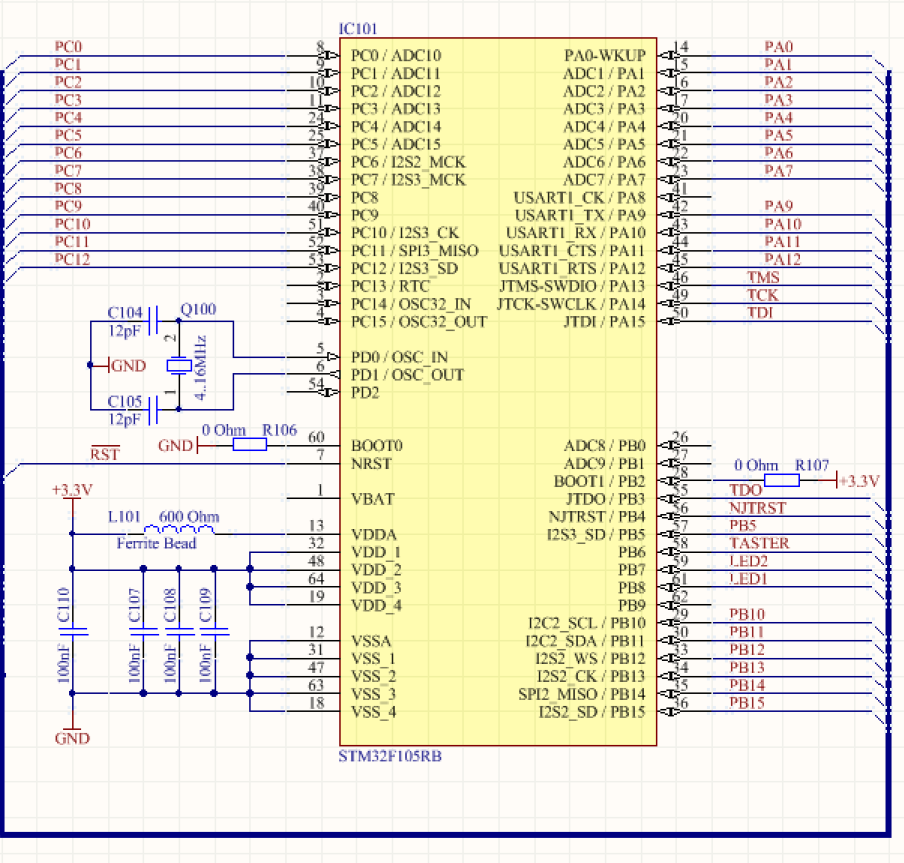The width and height of the screenshot is (904, 863).
Task: Click the PA0-WKUP pin name
Action: click(x=605, y=55)
